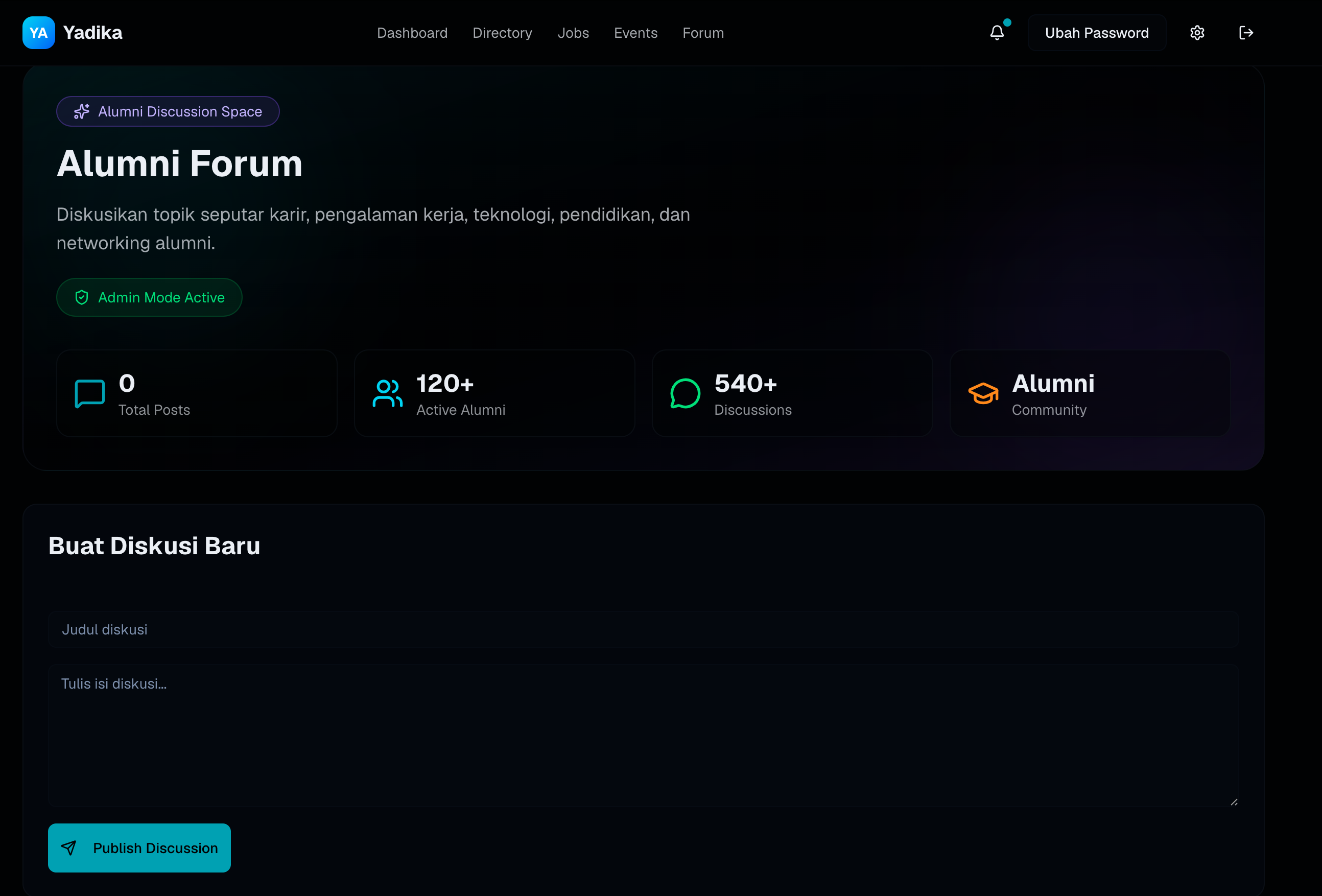Click the Admin Mode Active label

pyautogui.click(x=161, y=297)
